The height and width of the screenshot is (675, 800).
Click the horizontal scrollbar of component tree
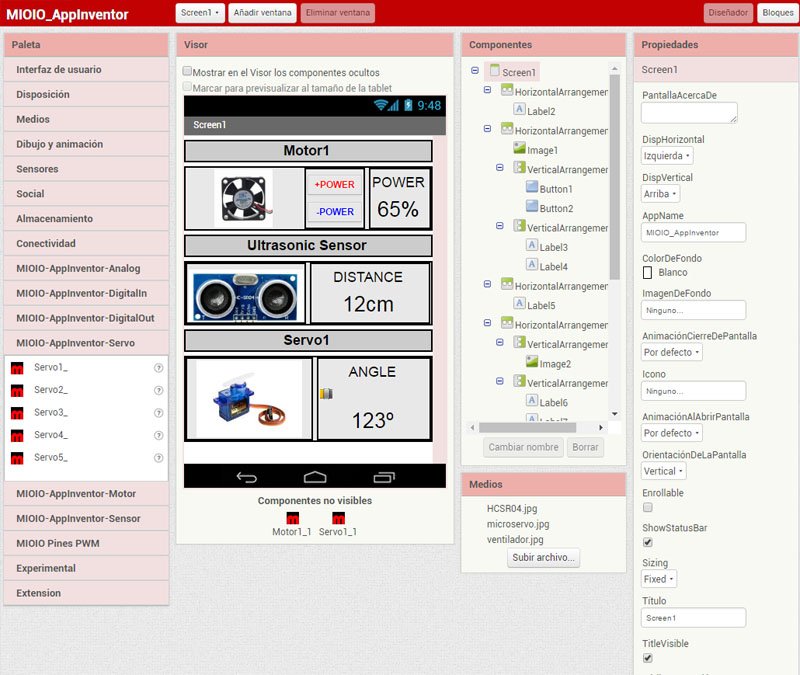[527, 427]
